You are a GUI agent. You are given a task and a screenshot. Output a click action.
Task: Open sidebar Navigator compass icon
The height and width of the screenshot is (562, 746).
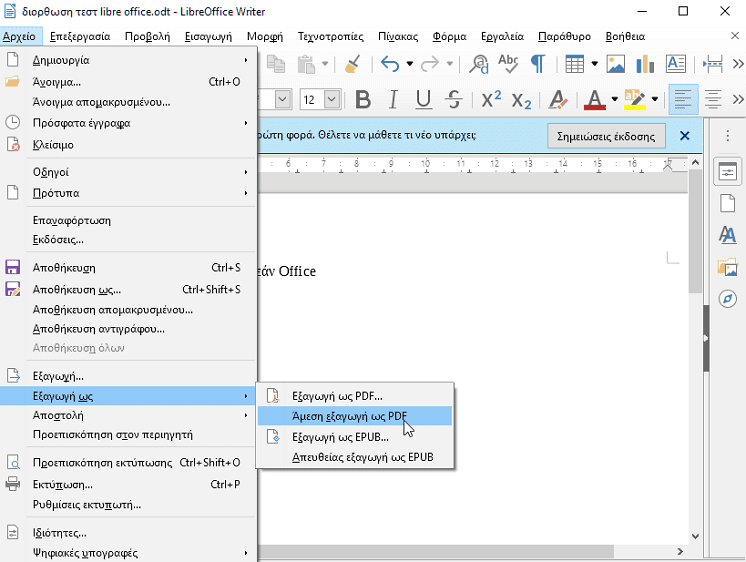pyautogui.click(x=727, y=299)
